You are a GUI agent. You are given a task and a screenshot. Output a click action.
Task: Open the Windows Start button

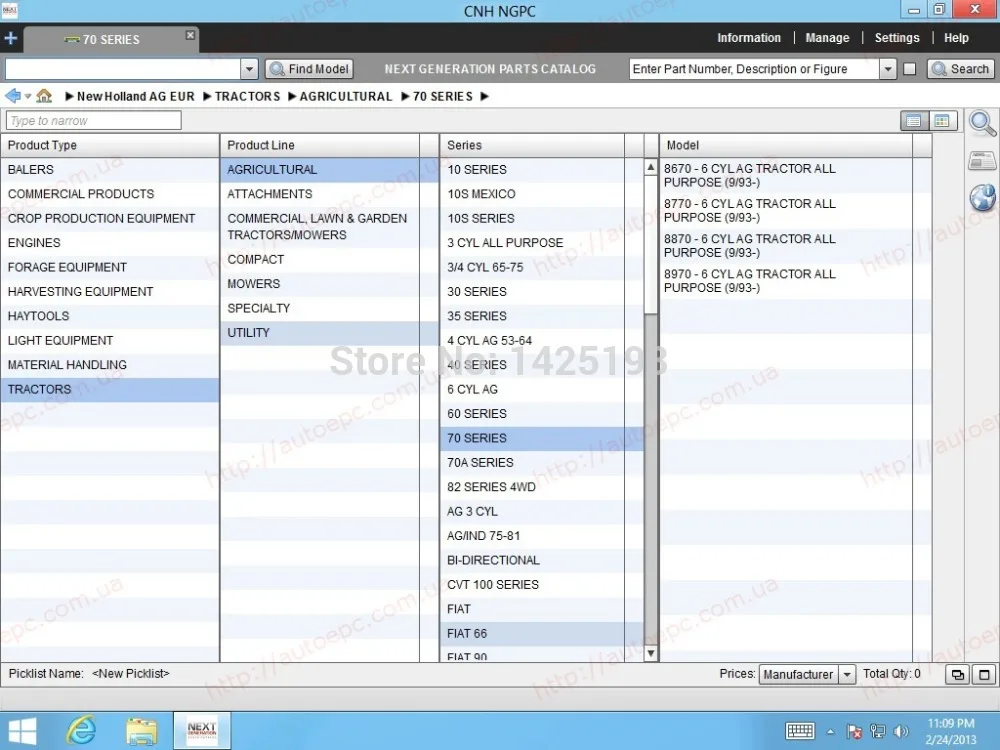[23, 731]
